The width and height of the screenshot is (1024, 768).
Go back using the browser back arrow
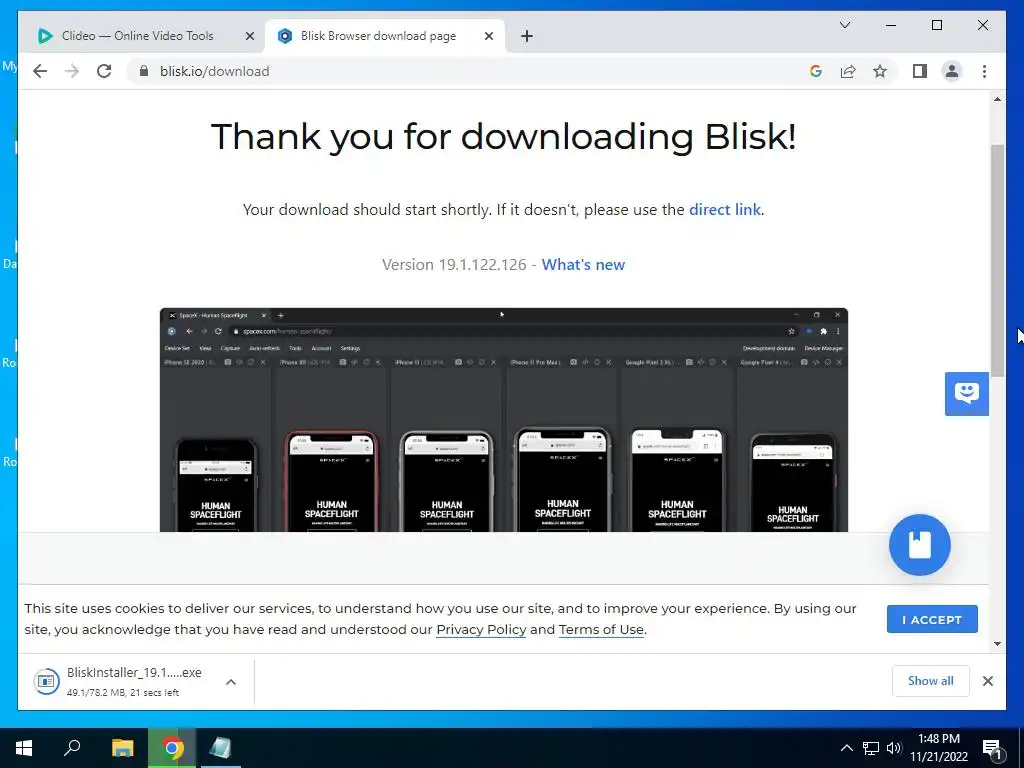pyautogui.click(x=40, y=71)
